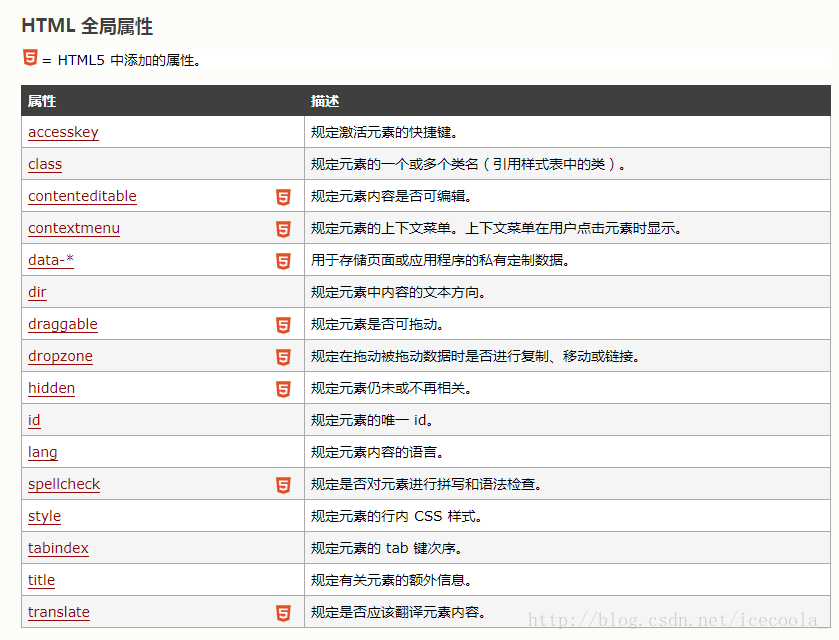Open the dir attribute link

pyautogui.click(x=37, y=292)
